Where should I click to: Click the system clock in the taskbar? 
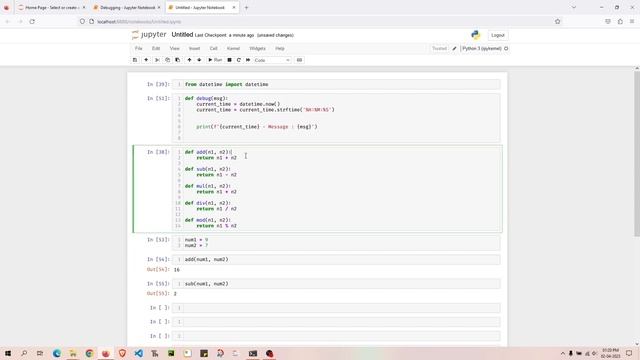tap(611, 353)
